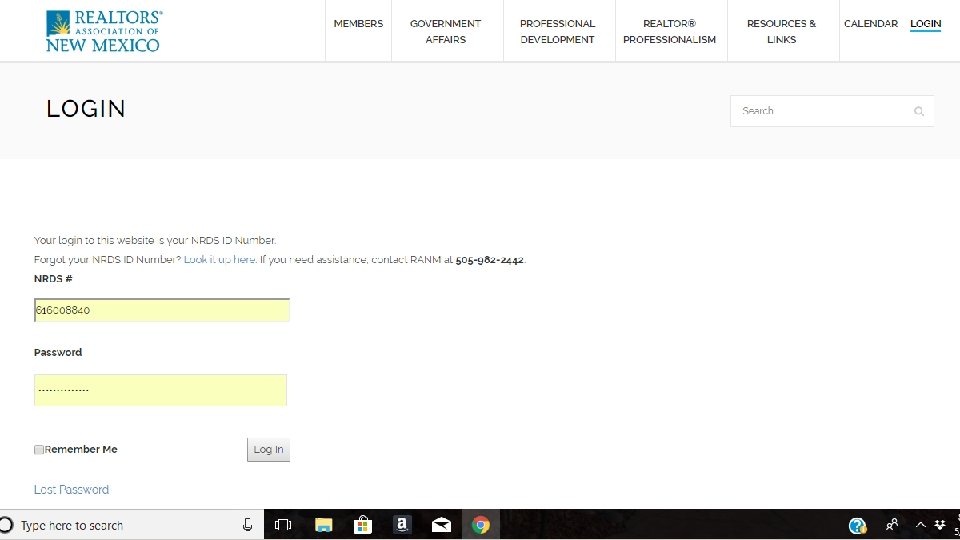Open the Government Affairs menu
Screen dimensions: 960x540
coord(446,31)
